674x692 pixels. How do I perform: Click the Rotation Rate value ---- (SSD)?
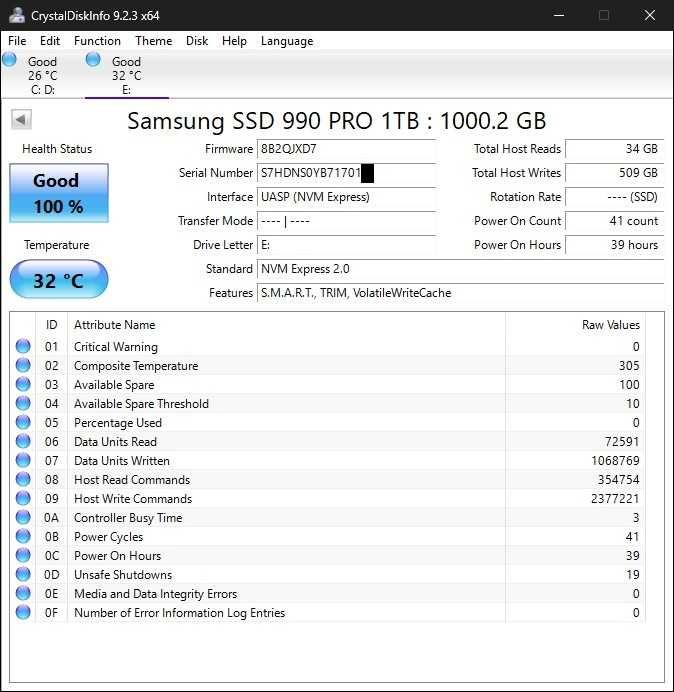[614, 197]
